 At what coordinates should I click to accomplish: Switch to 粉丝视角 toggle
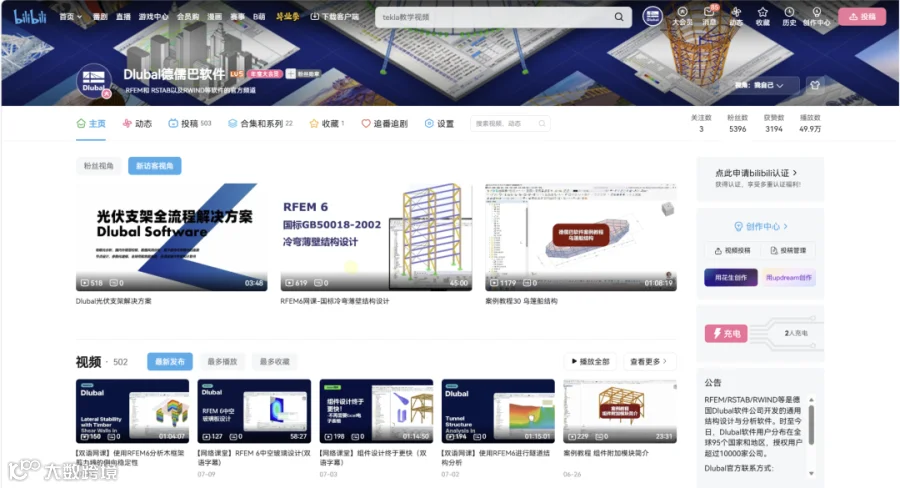tap(99, 166)
